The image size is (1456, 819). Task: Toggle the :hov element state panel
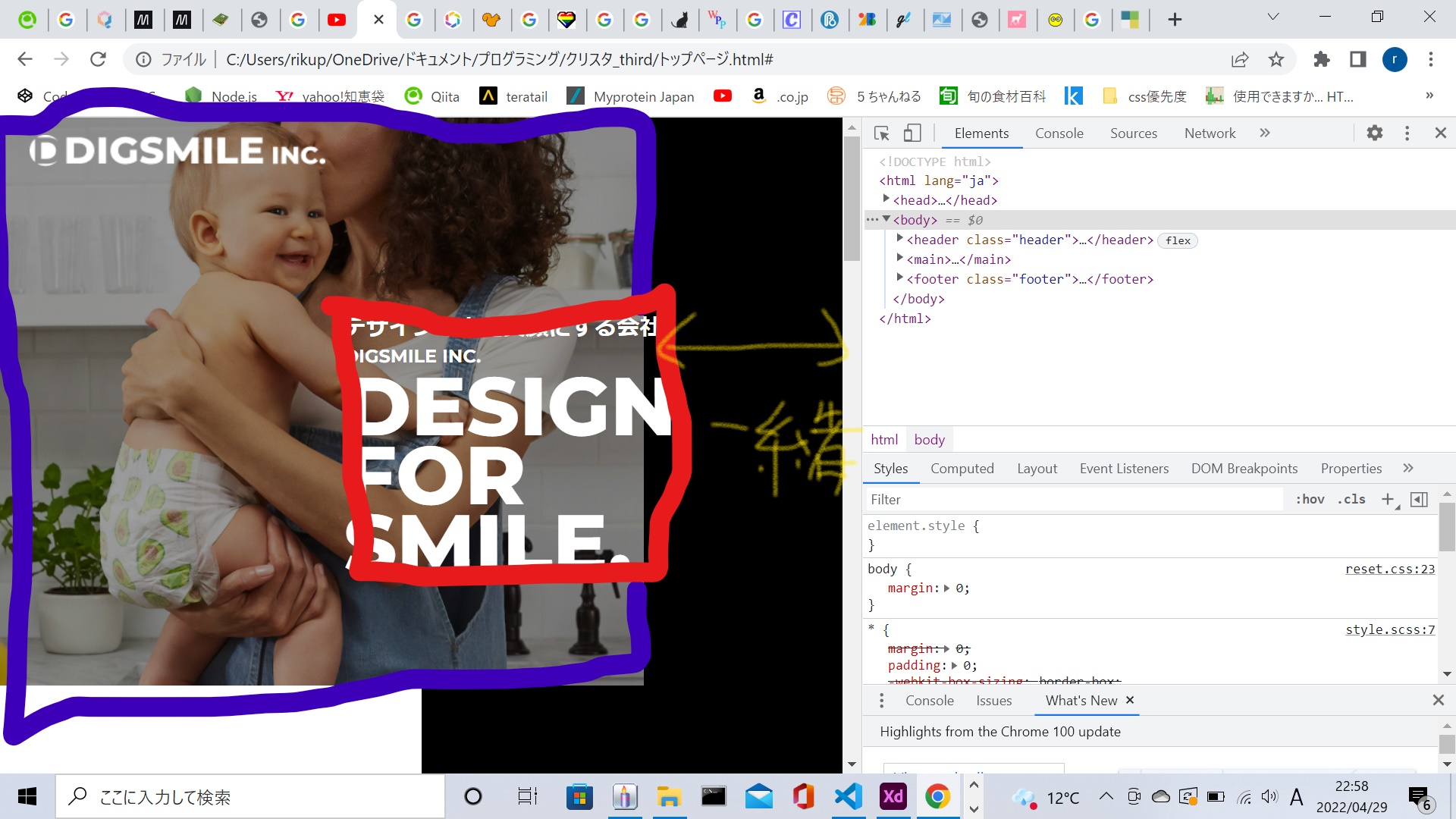click(x=1310, y=499)
